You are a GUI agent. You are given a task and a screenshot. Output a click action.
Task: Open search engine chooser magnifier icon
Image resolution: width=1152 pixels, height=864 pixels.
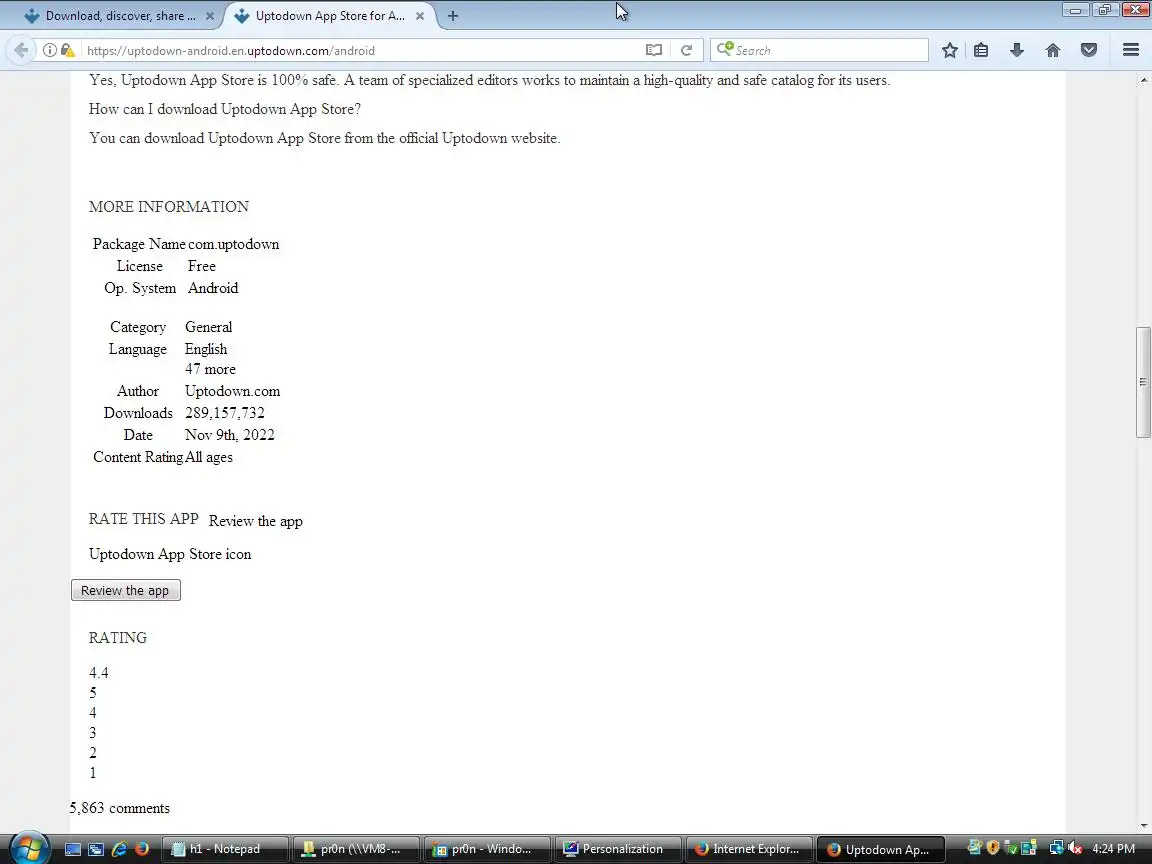tap(724, 49)
